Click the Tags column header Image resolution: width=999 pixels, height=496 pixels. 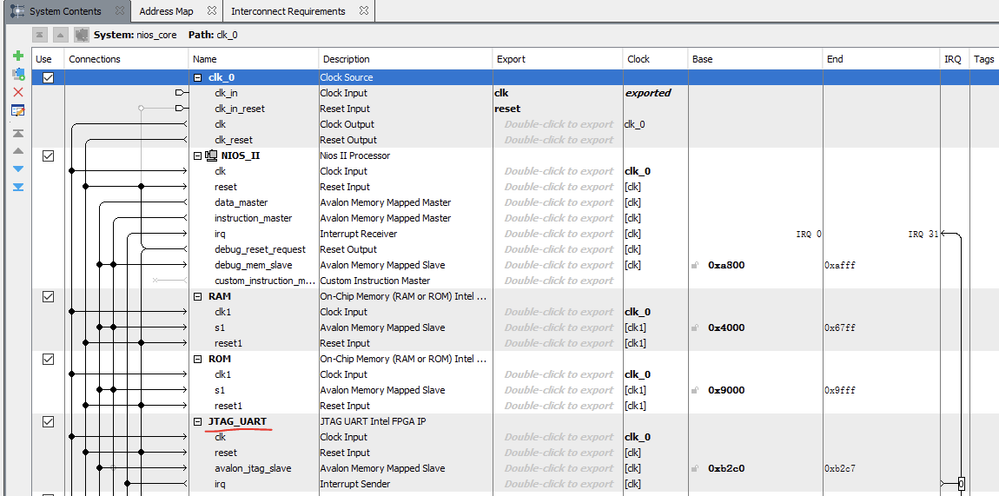(984, 59)
